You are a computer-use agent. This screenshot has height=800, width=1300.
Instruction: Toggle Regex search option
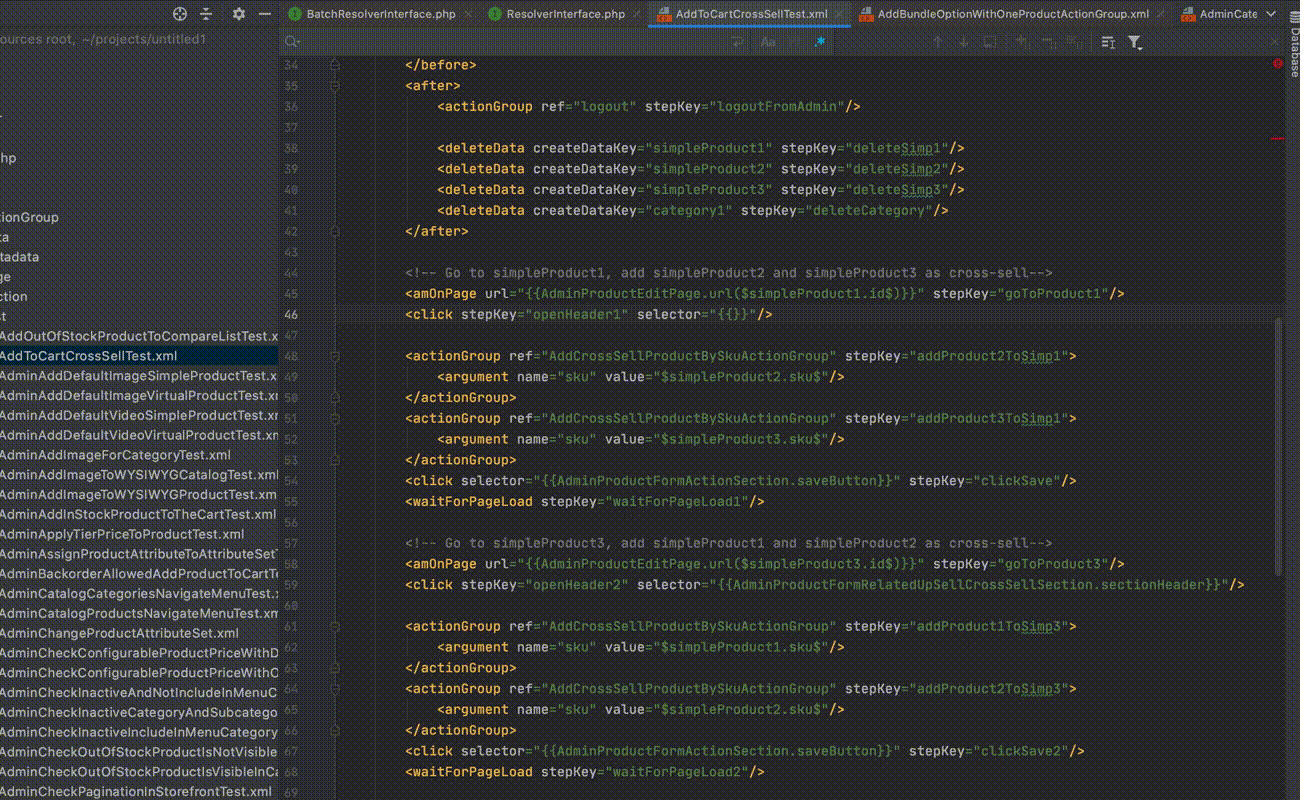pyautogui.click(x=820, y=42)
